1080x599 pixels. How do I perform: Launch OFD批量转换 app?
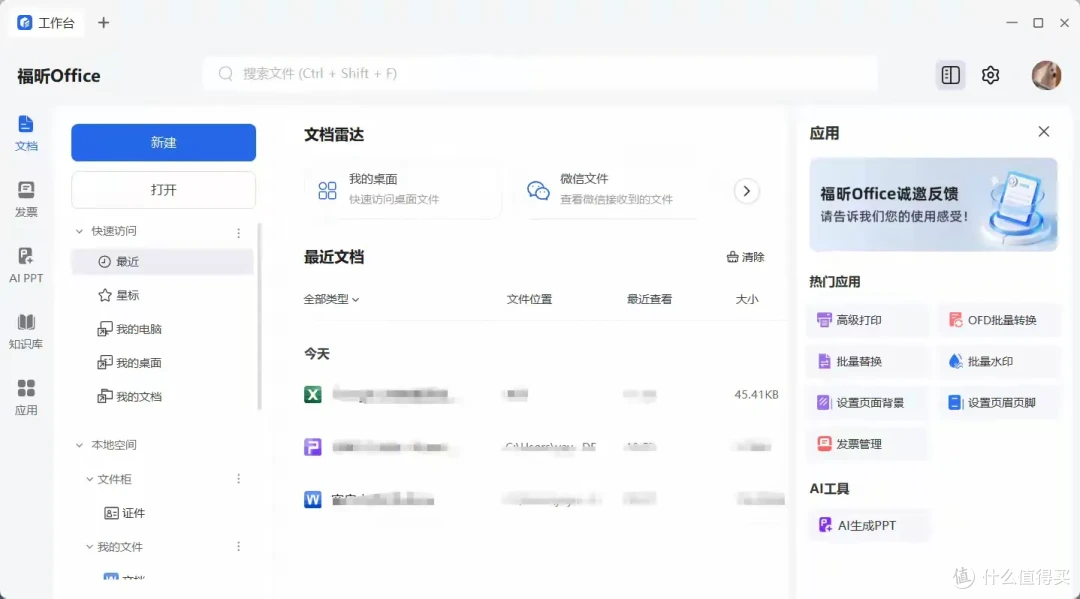point(999,320)
